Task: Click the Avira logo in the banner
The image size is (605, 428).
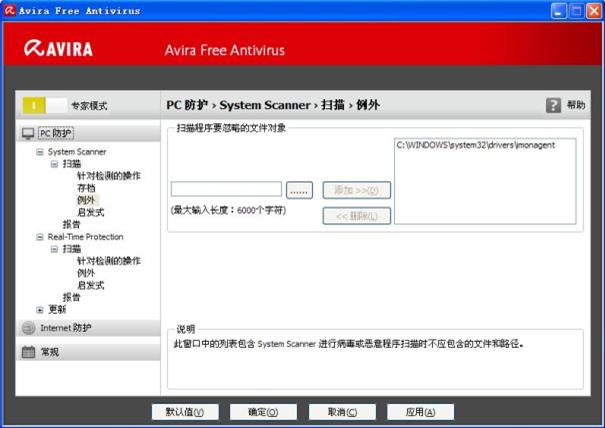Action: (59, 49)
